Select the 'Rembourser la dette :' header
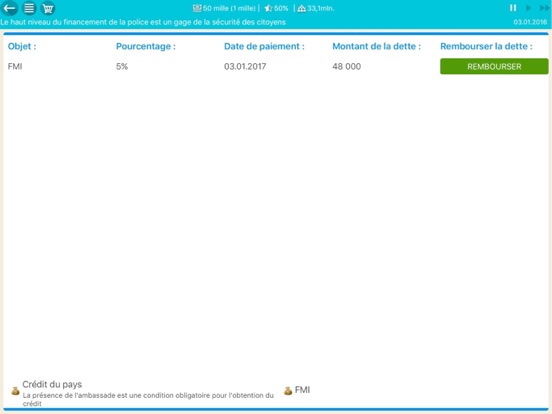This screenshot has width=552, height=414. point(486,46)
